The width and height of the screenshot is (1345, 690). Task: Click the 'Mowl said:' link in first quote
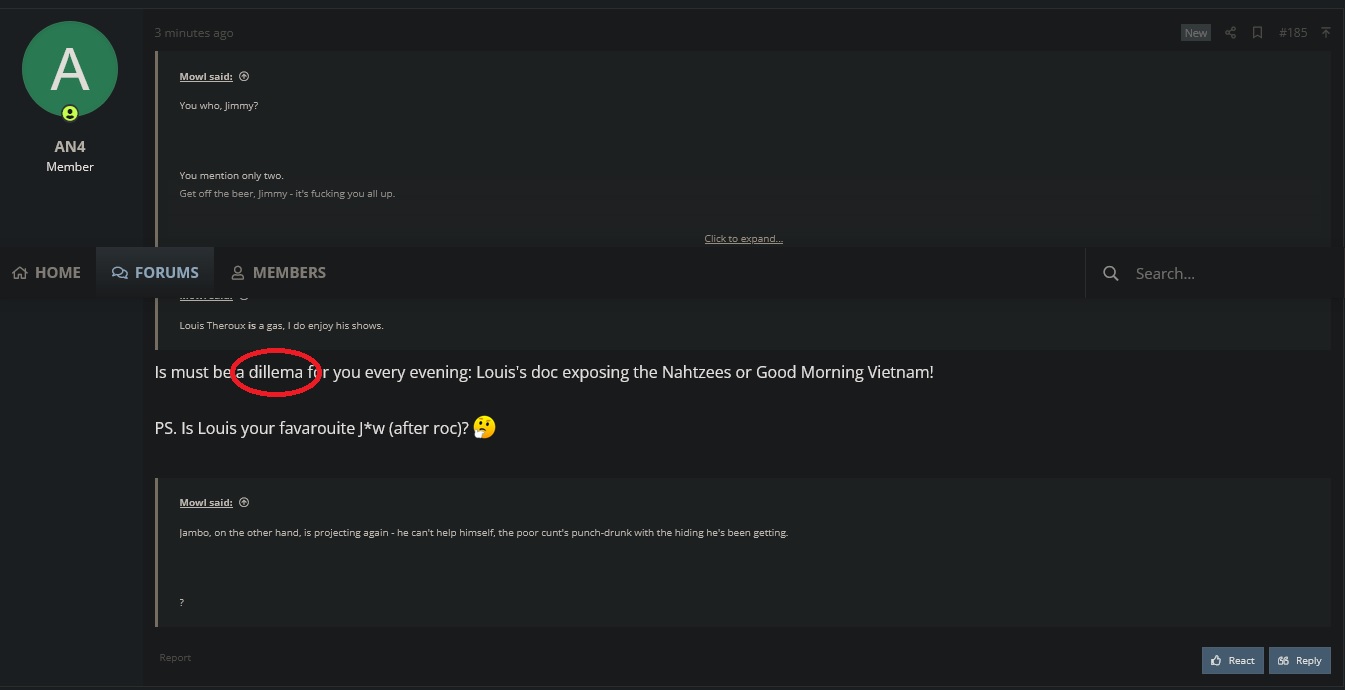206,77
